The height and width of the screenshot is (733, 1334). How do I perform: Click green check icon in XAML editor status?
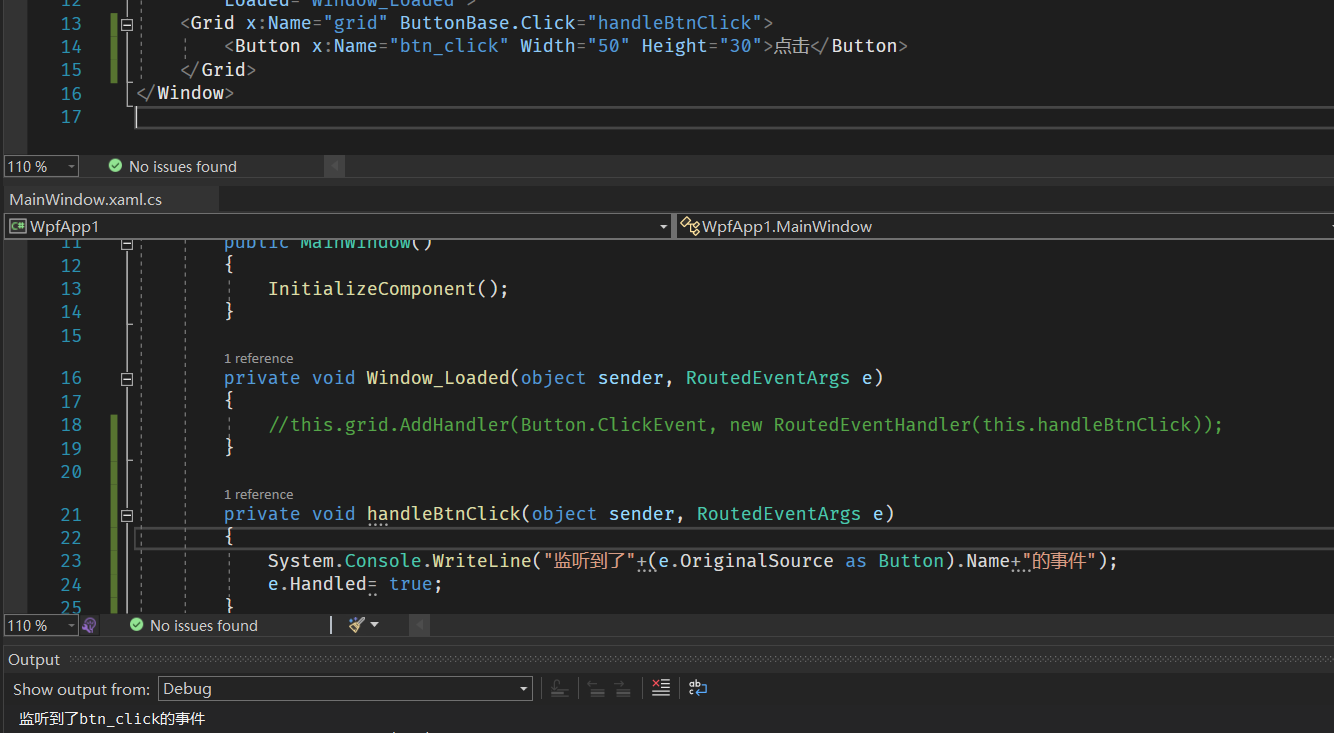click(x=115, y=166)
